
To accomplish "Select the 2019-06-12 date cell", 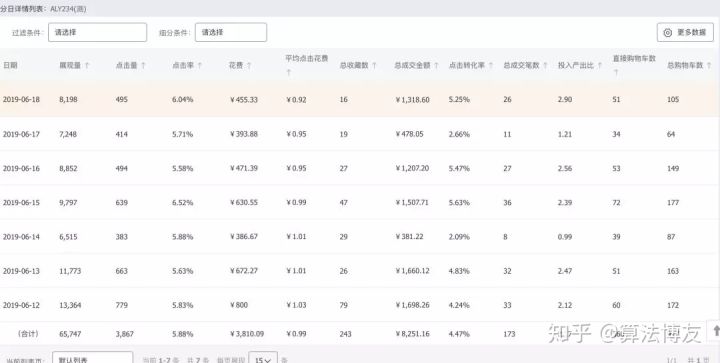I will (x=21, y=305).
